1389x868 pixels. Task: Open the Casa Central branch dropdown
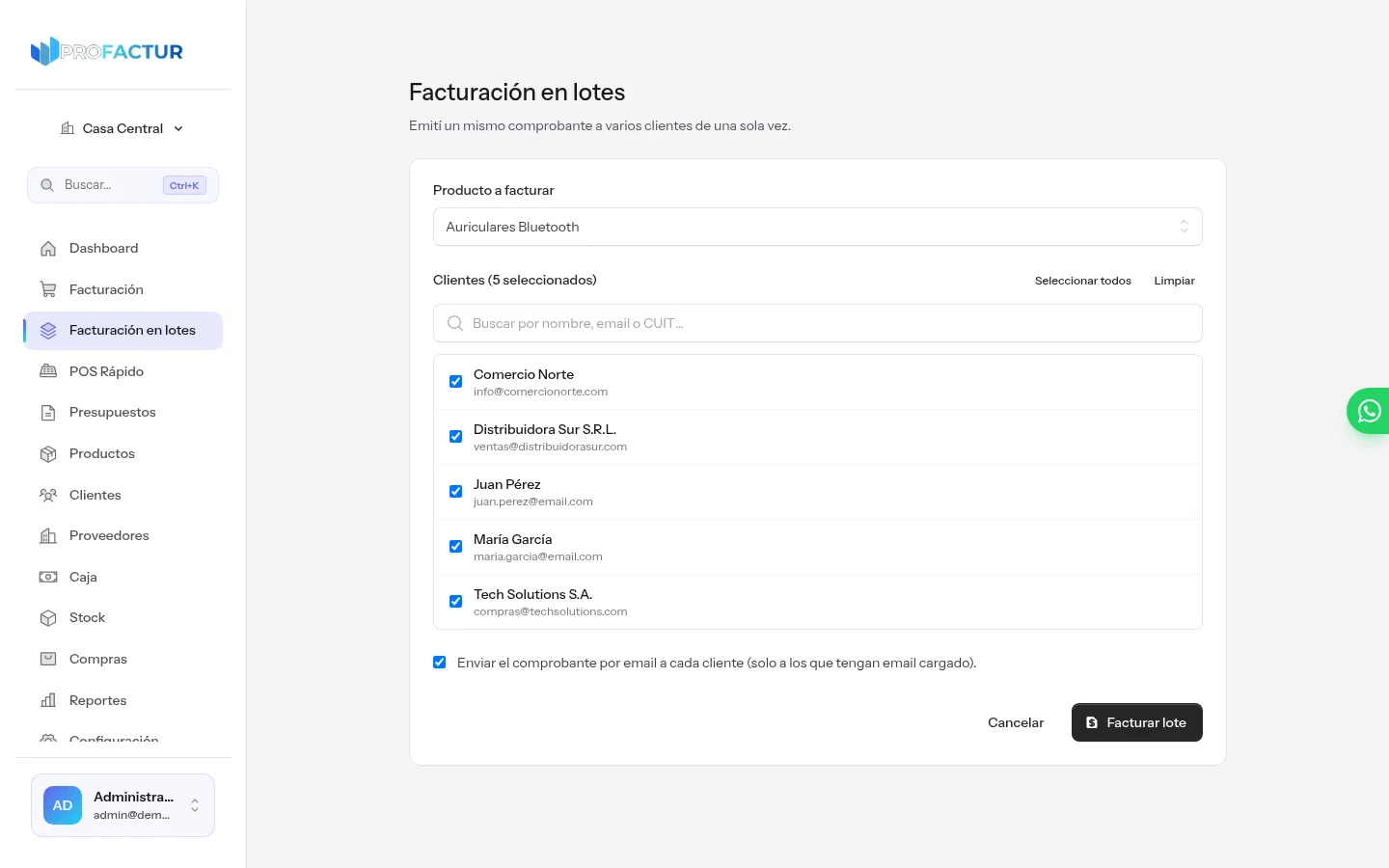click(x=123, y=128)
